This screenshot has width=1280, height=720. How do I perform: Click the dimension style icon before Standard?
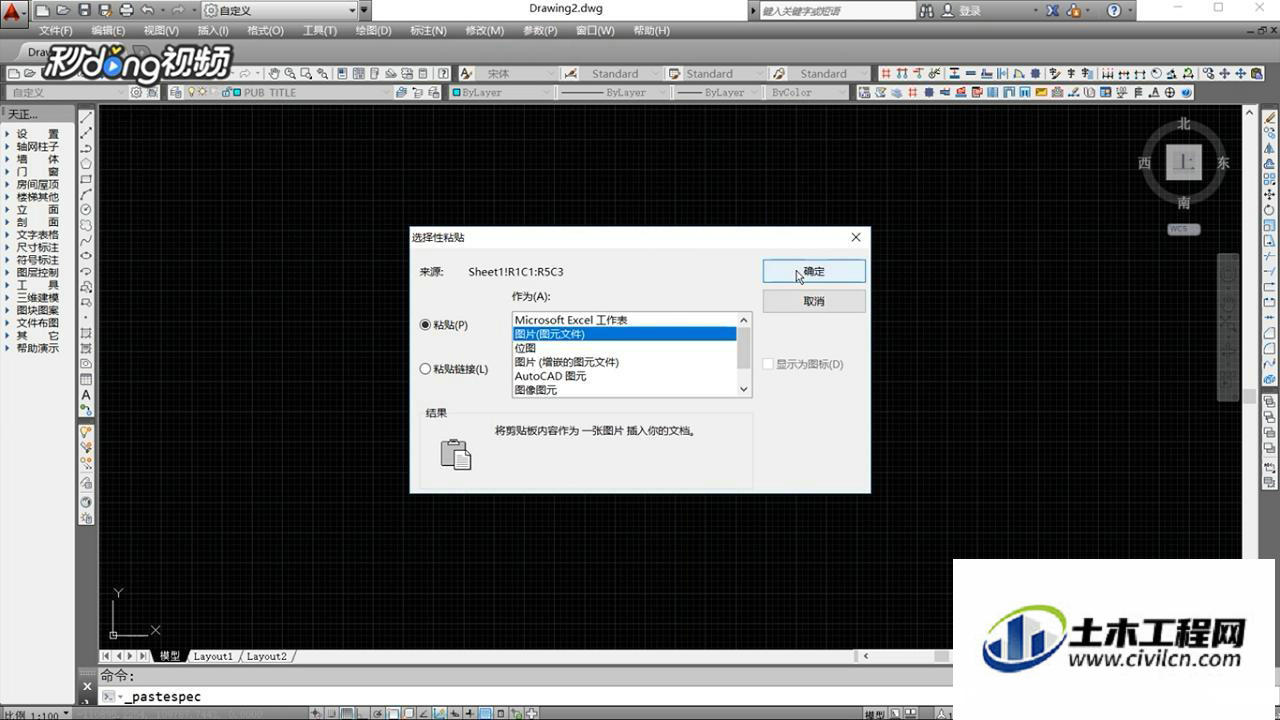[571, 74]
